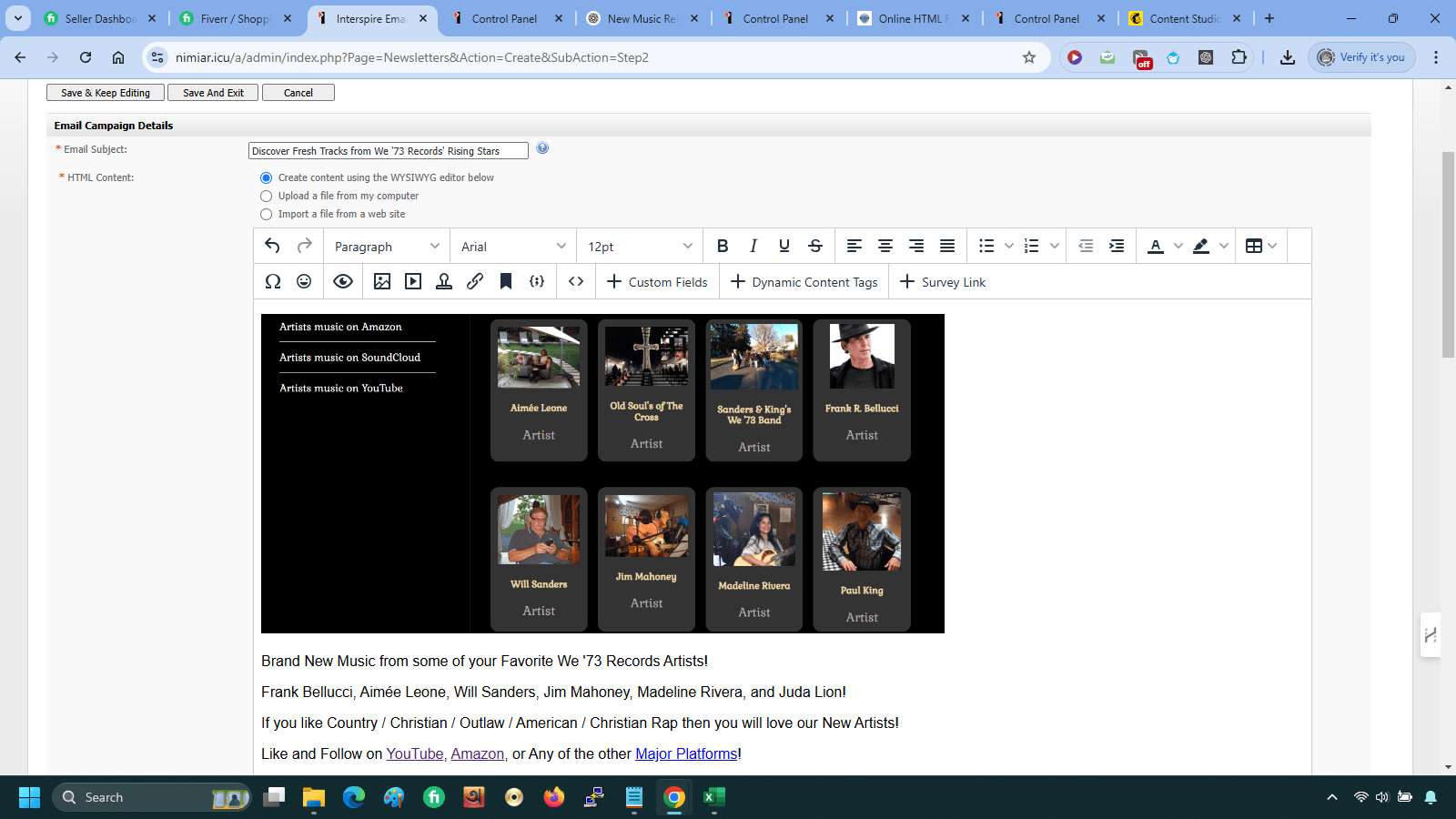Open the source code view icon
Image resolution: width=1456 pixels, height=819 pixels.
576,282
